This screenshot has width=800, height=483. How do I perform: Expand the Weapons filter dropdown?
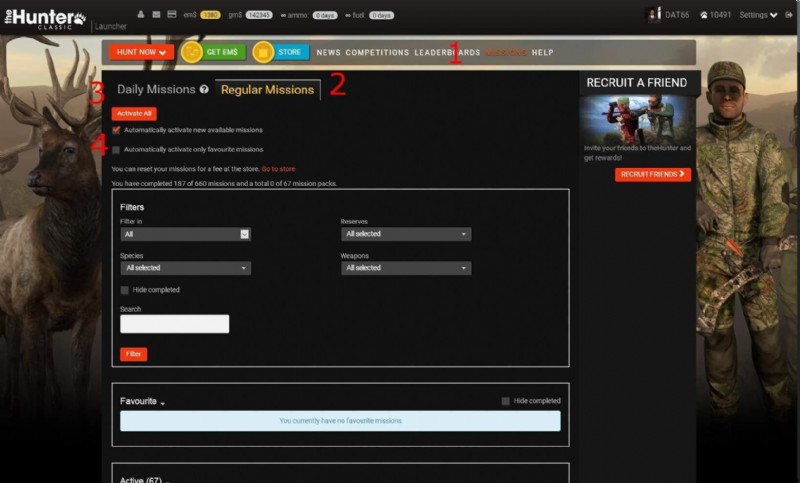(405, 268)
